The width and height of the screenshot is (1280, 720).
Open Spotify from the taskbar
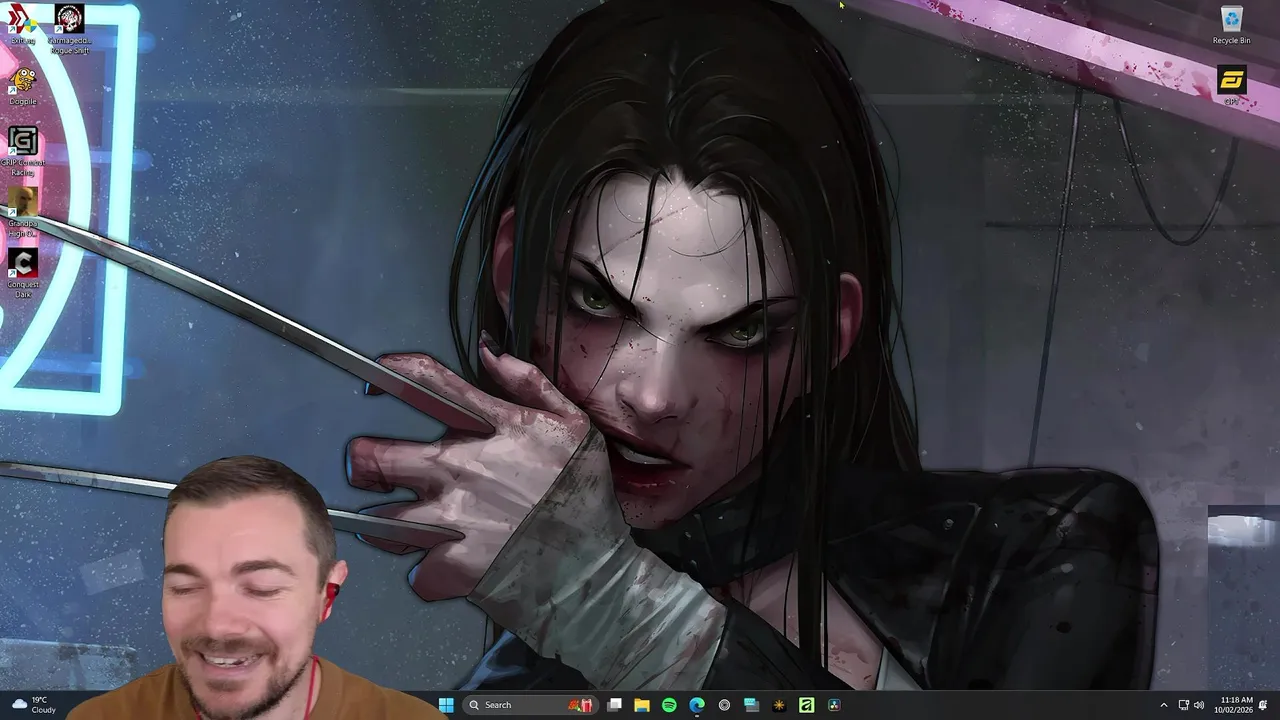tap(669, 705)
